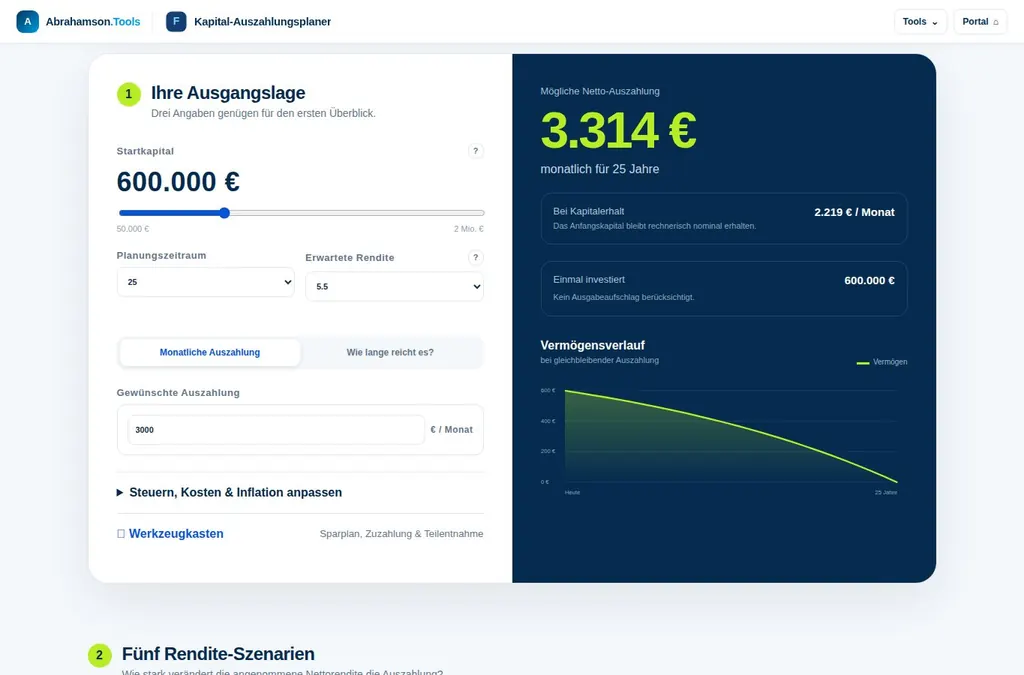Click the Werkzeugkasten icon

(121, 534)
